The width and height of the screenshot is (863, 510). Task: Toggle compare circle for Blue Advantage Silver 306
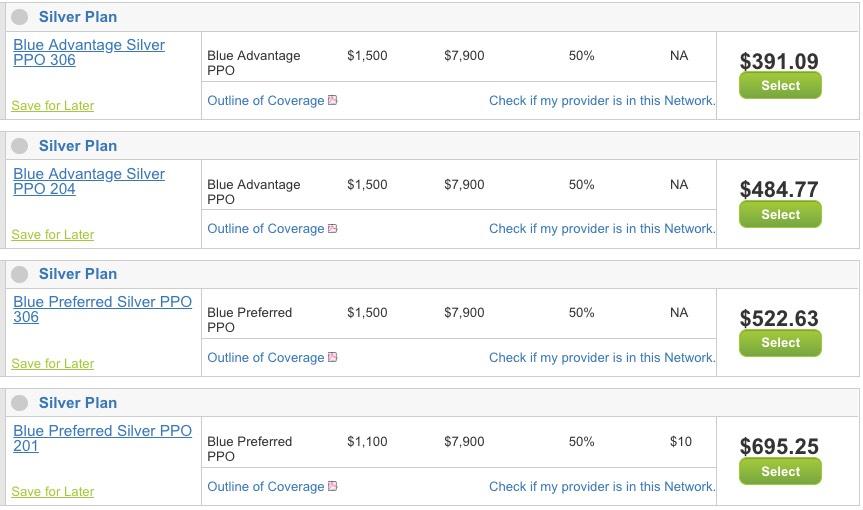(x=20, y=17)
